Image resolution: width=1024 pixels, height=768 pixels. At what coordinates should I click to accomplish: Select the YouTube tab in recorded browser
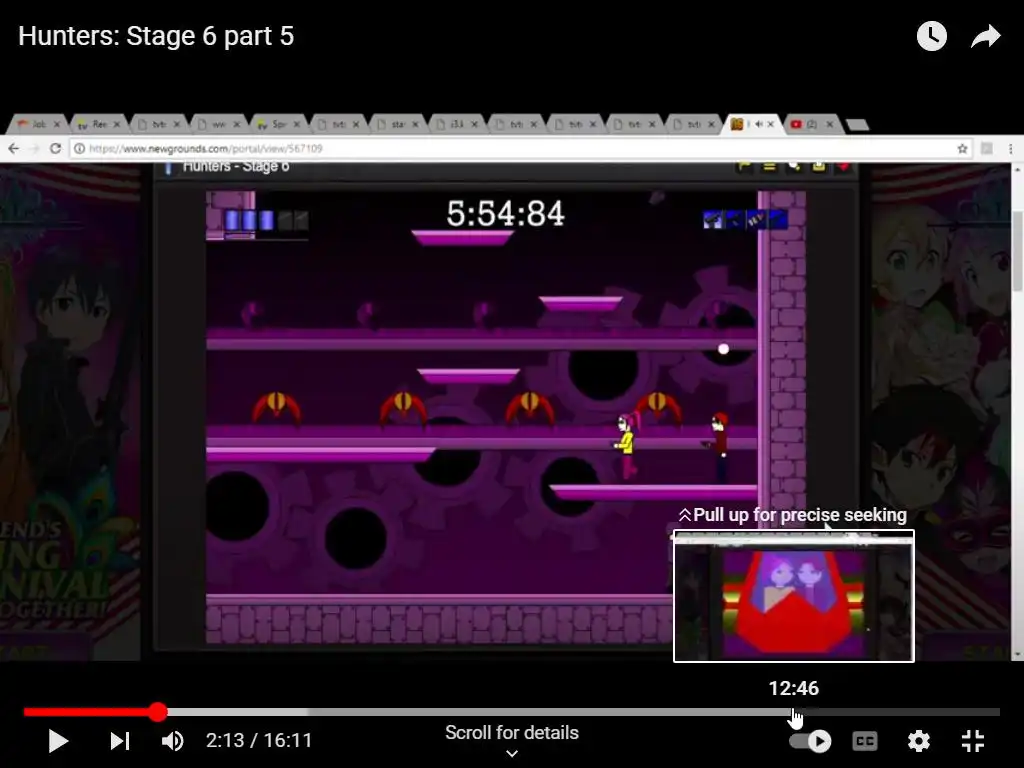click(812, 123)
